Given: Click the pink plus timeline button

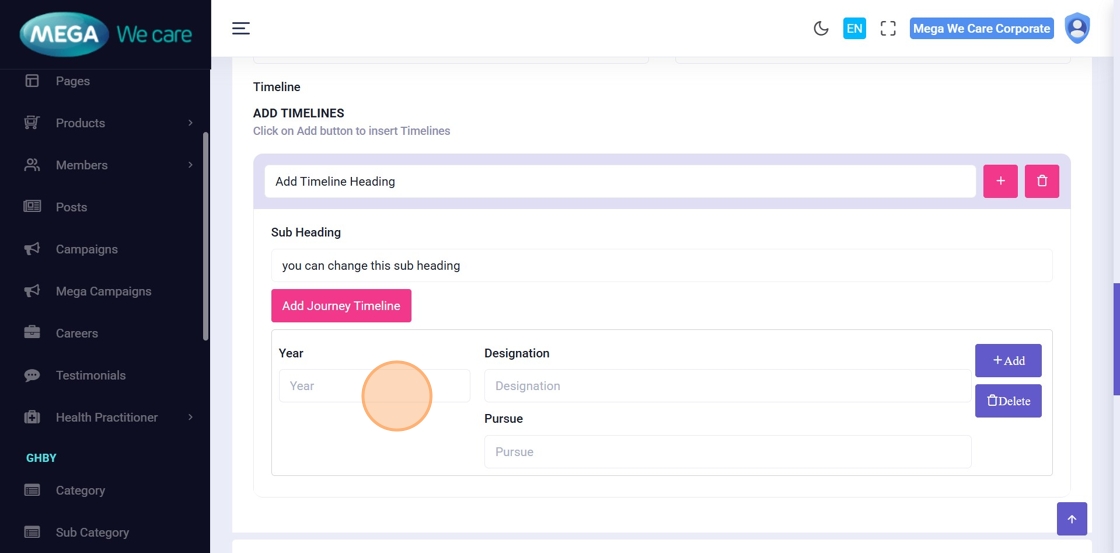Looking at the screenshot, I should (x=1000, y=181).
